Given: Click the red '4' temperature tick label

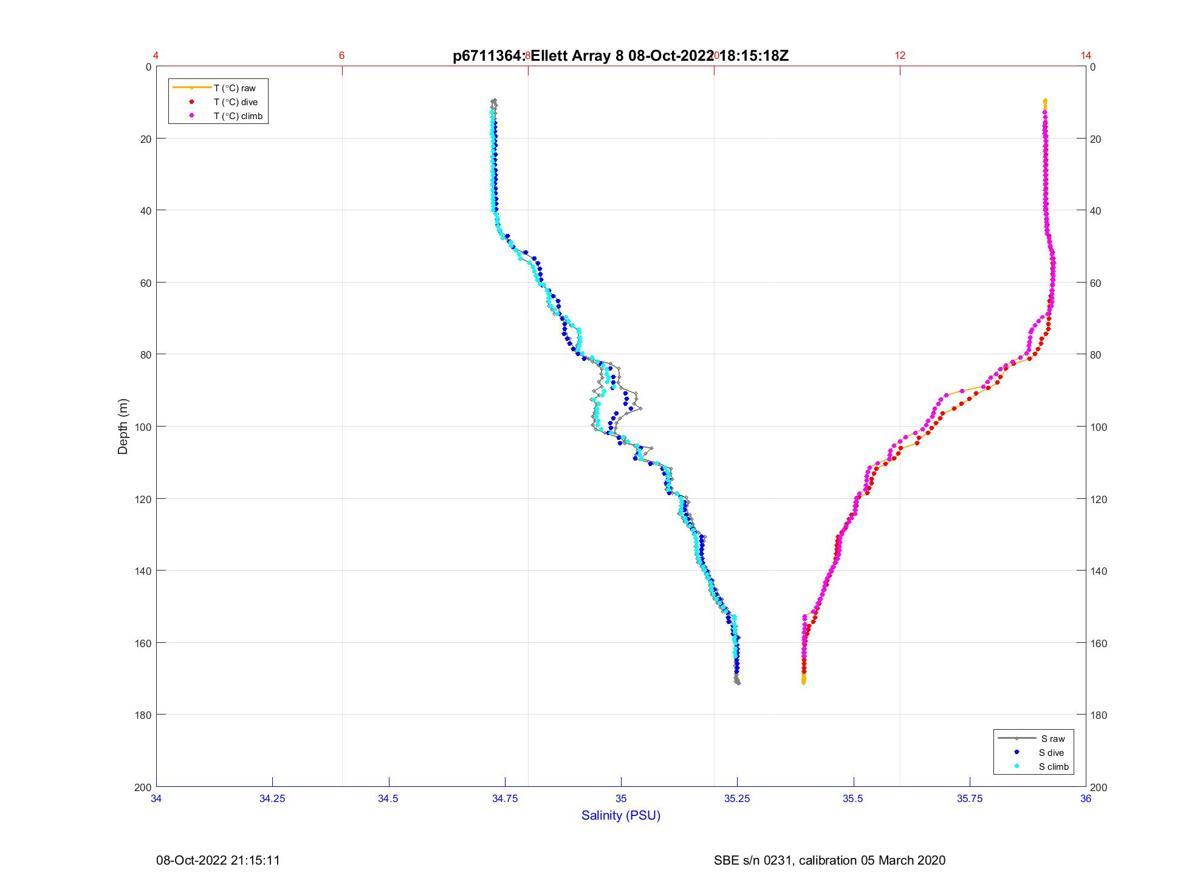Looking at the screenshot, I should (x=156, y=55).
